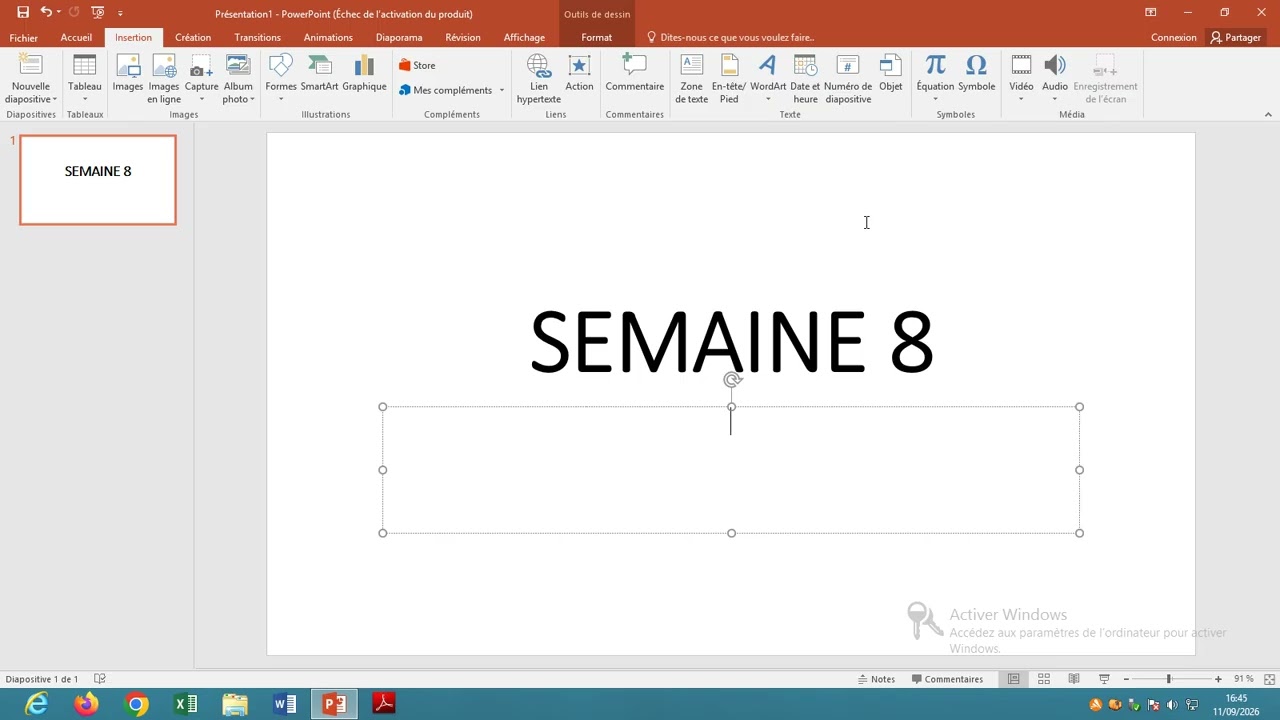Screen dimensions: 1280x720
Task: Open the Fichier menu
Action: click(24, 37)
